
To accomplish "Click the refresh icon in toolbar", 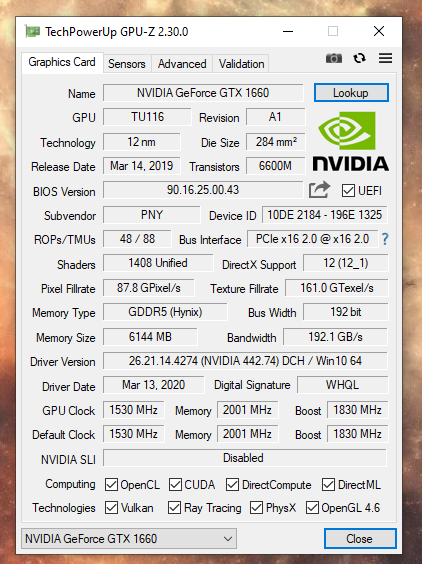I will coord(359,58).
